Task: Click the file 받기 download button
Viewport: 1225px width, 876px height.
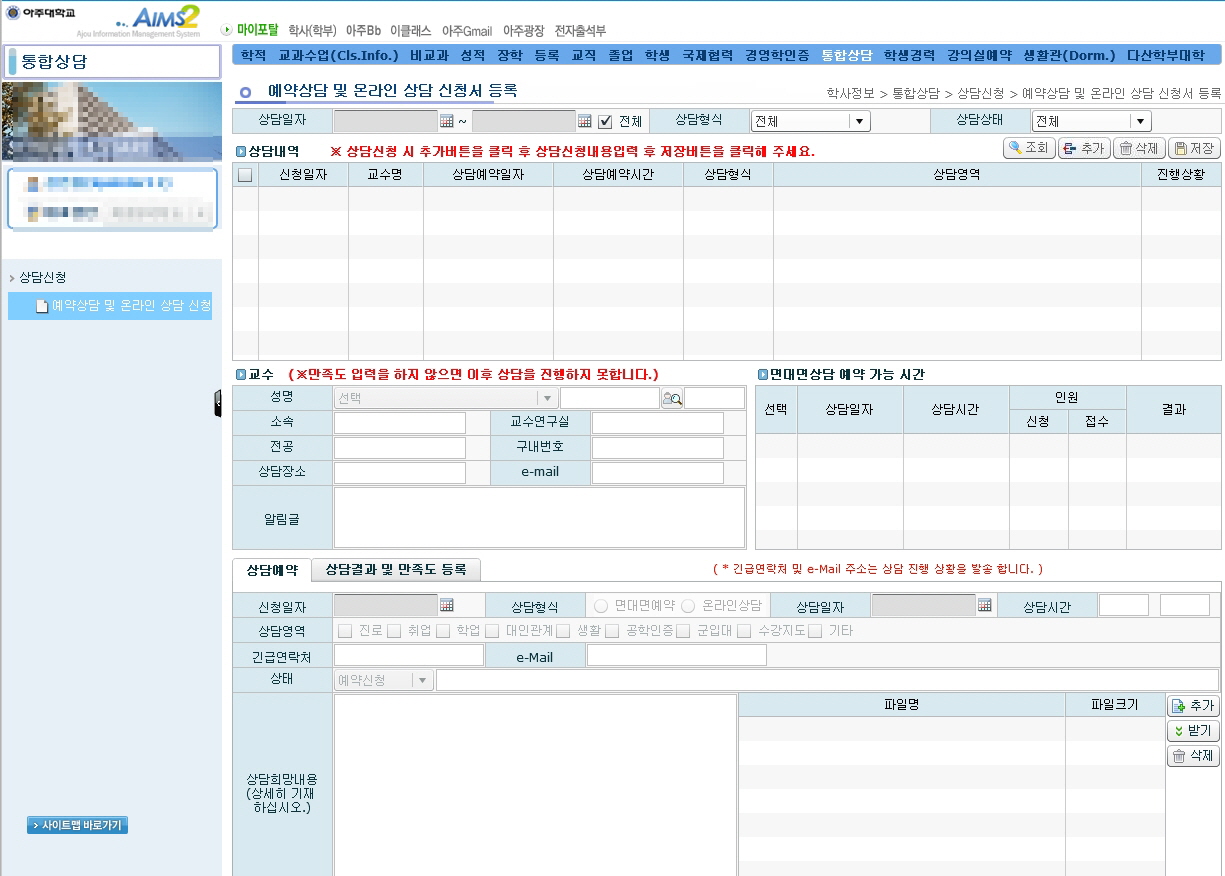Action: tap(1193, 731)
